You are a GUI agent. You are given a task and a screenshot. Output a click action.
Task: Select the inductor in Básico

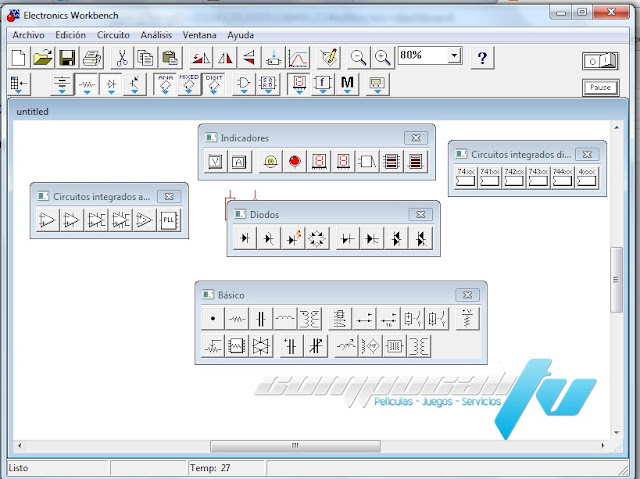tap(285, 319)
